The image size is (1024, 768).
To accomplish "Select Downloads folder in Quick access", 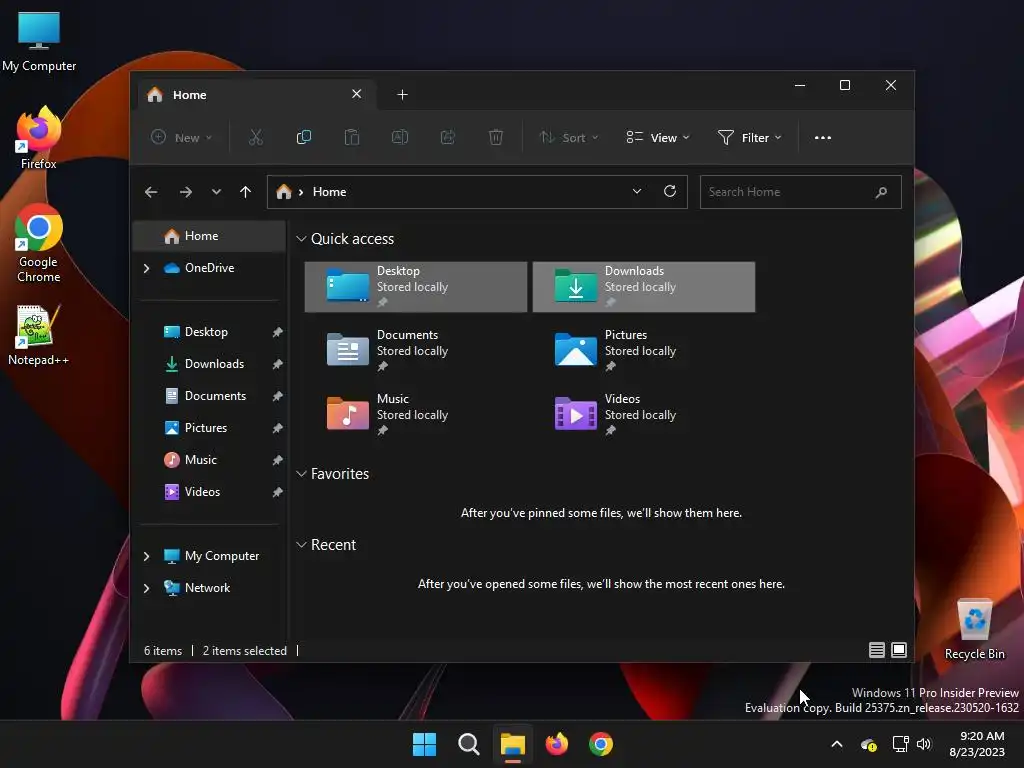I will click(644, 287).
